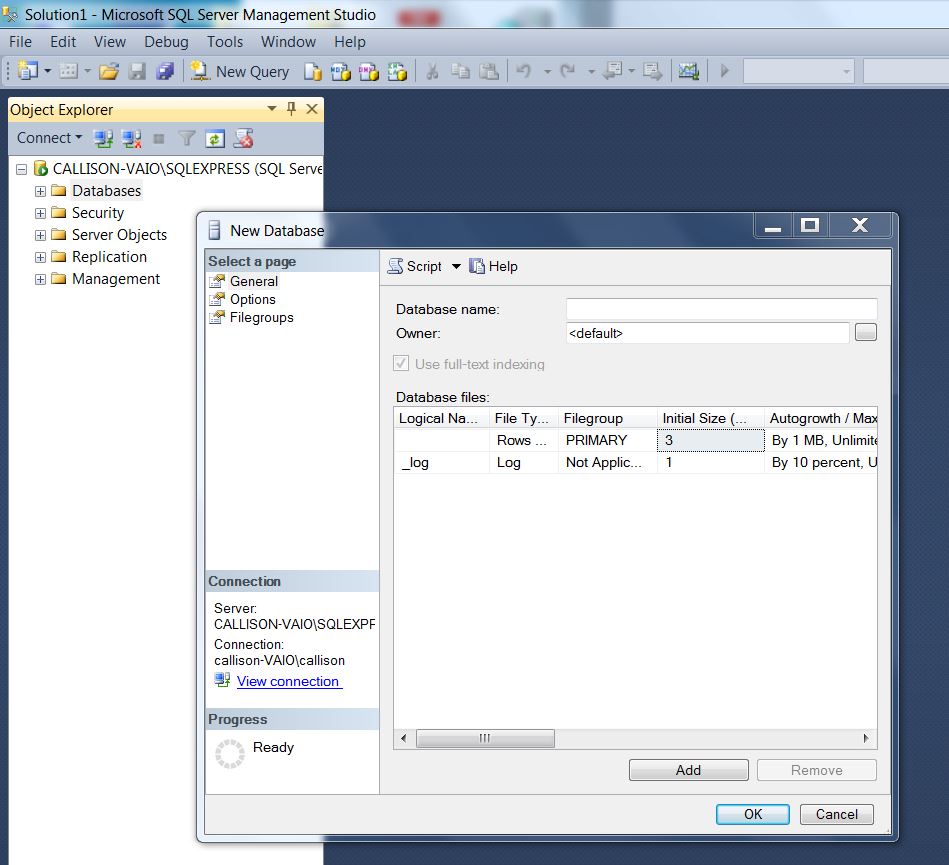Toggle the Use full-text indexing checkbox
The height and width of the screenshot is (865, 949).
coord(401,363)
